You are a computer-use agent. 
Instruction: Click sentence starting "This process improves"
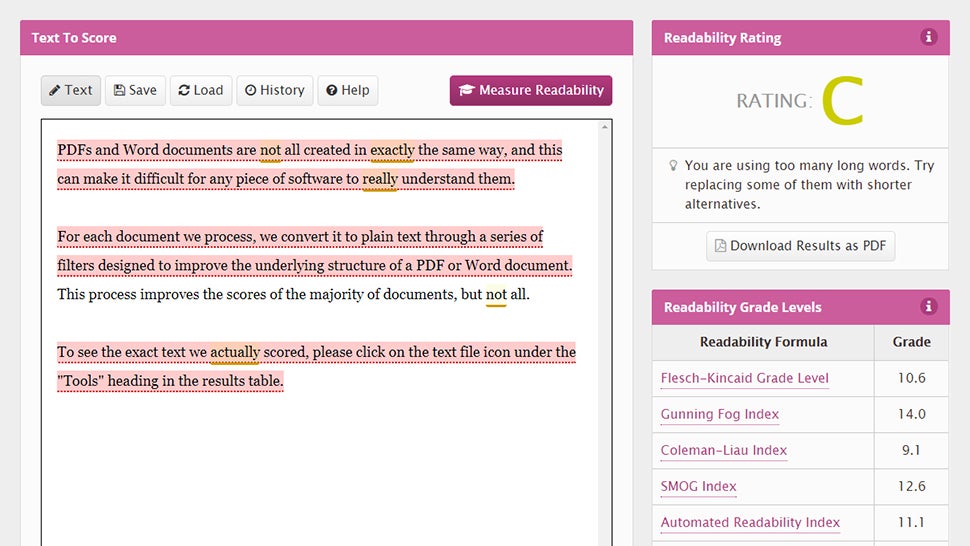pos(293,294)
